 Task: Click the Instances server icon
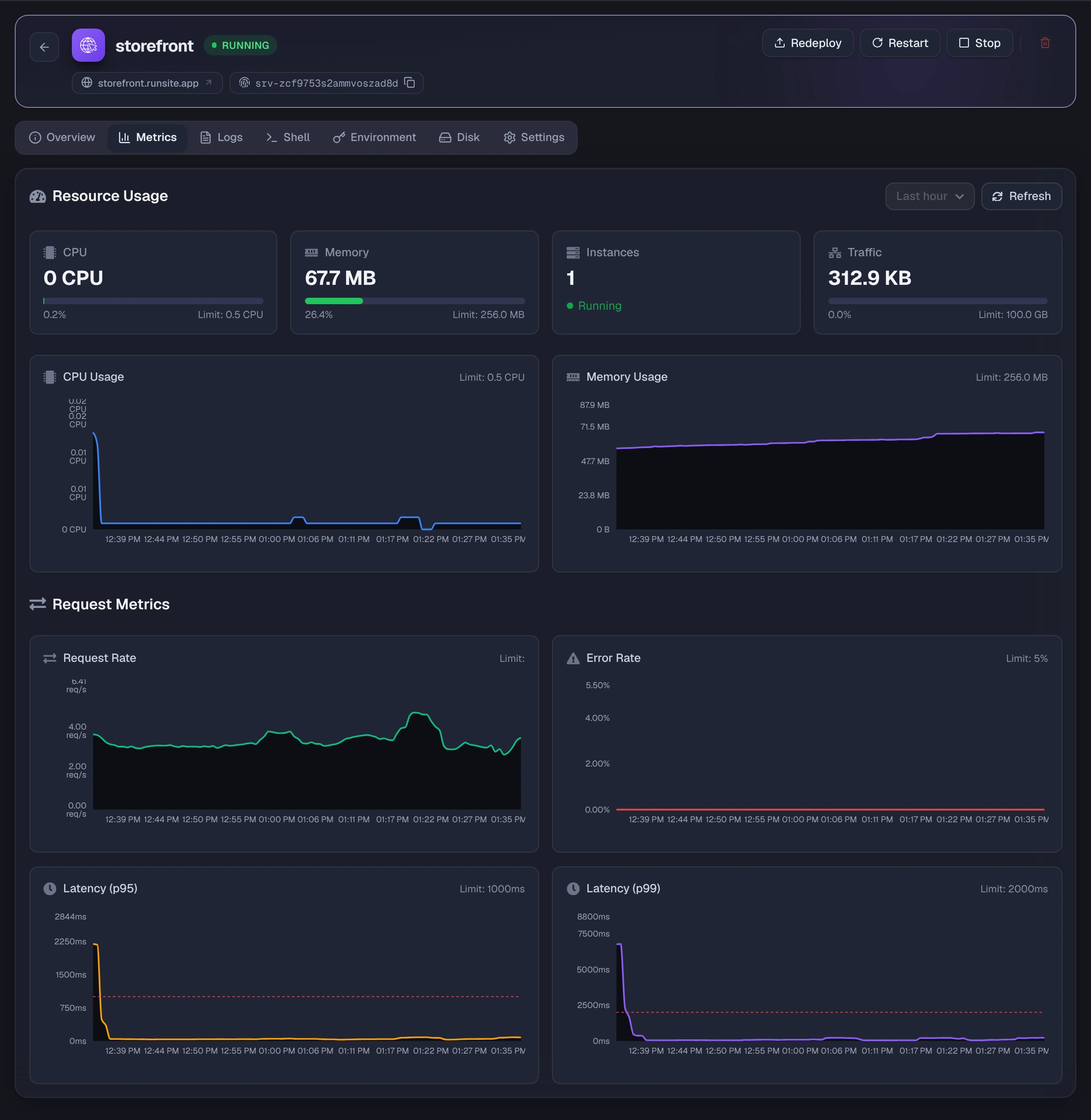coord(573,252)
